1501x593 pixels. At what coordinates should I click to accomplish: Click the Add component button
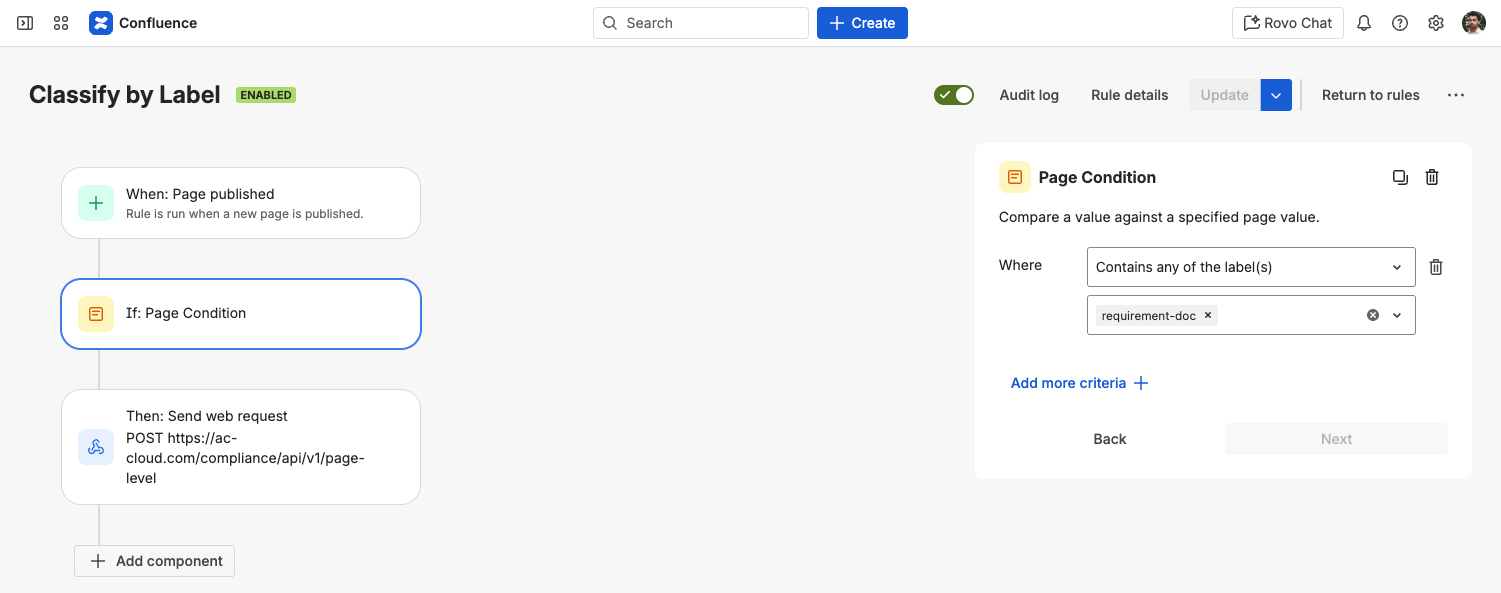point(155,561)
